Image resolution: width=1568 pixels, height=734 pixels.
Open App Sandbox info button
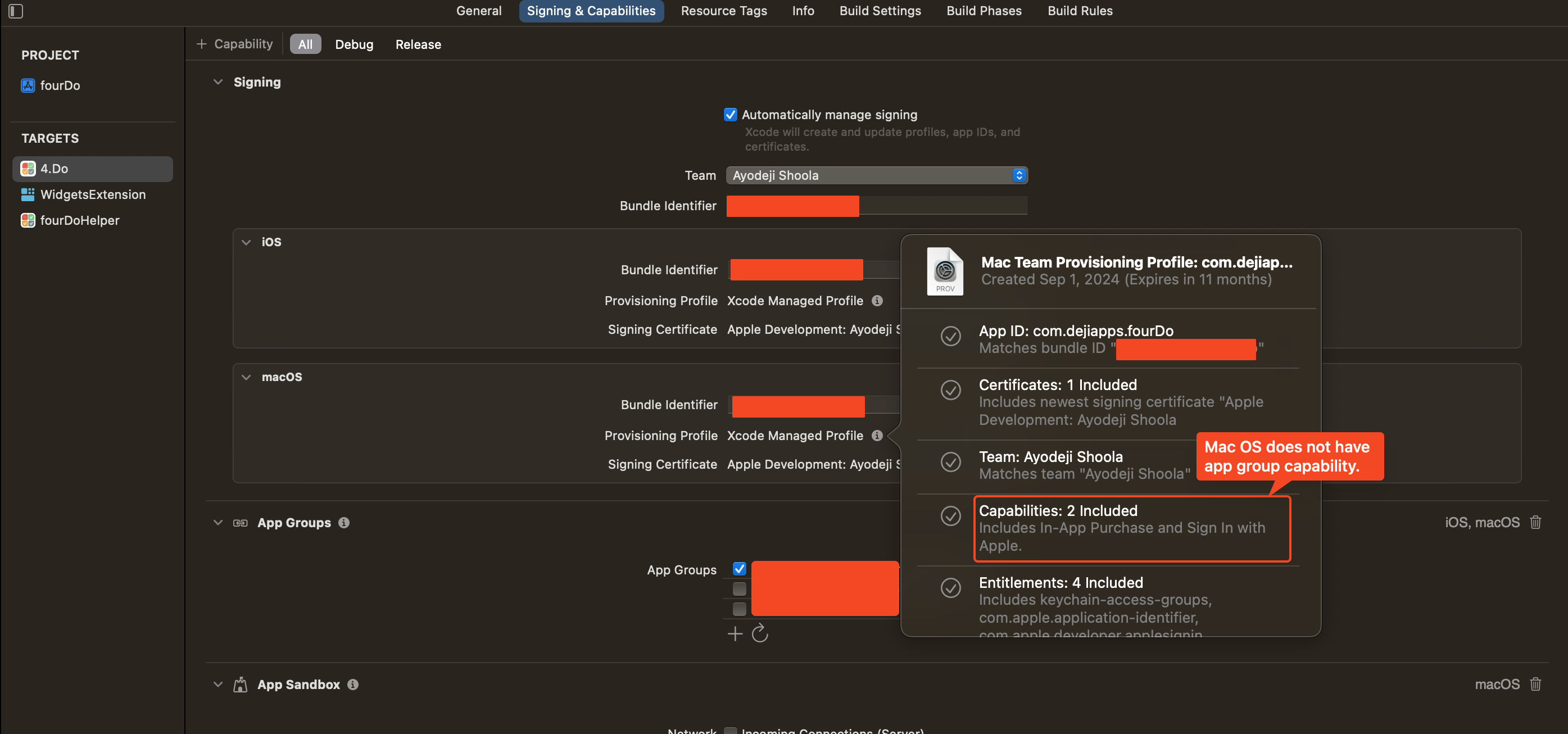(x=353, y=685)
